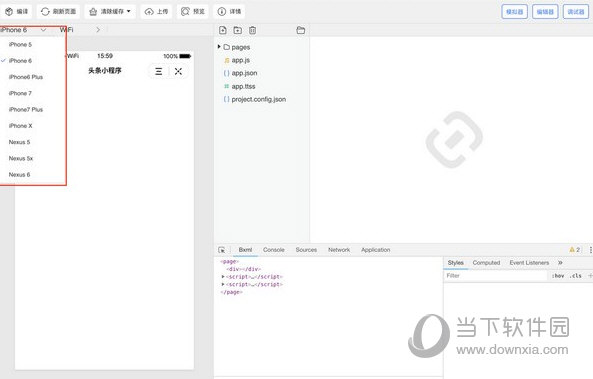Switch to the Bxml tab

pyautogui.click(x=245, y=250)
